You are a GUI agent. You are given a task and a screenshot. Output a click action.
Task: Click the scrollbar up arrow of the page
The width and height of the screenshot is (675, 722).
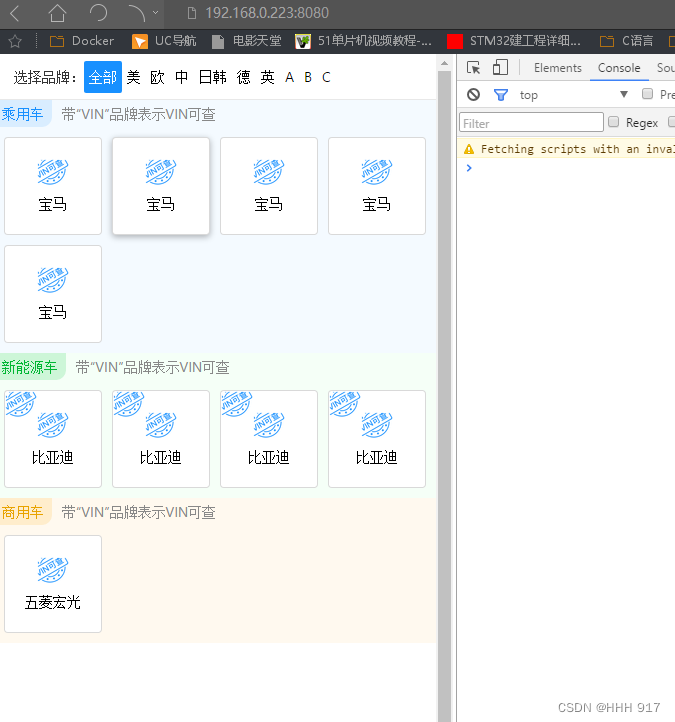444,64
